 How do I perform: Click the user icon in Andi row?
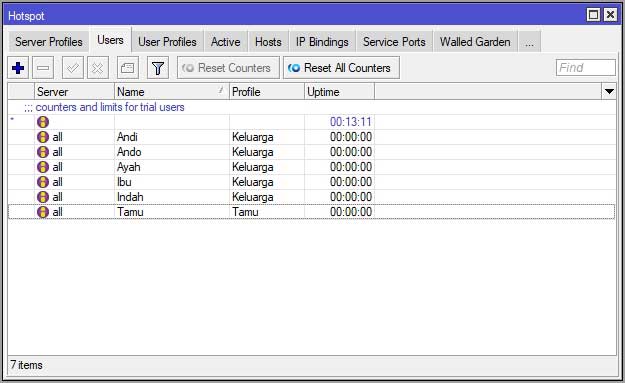[x=43, y=137]
